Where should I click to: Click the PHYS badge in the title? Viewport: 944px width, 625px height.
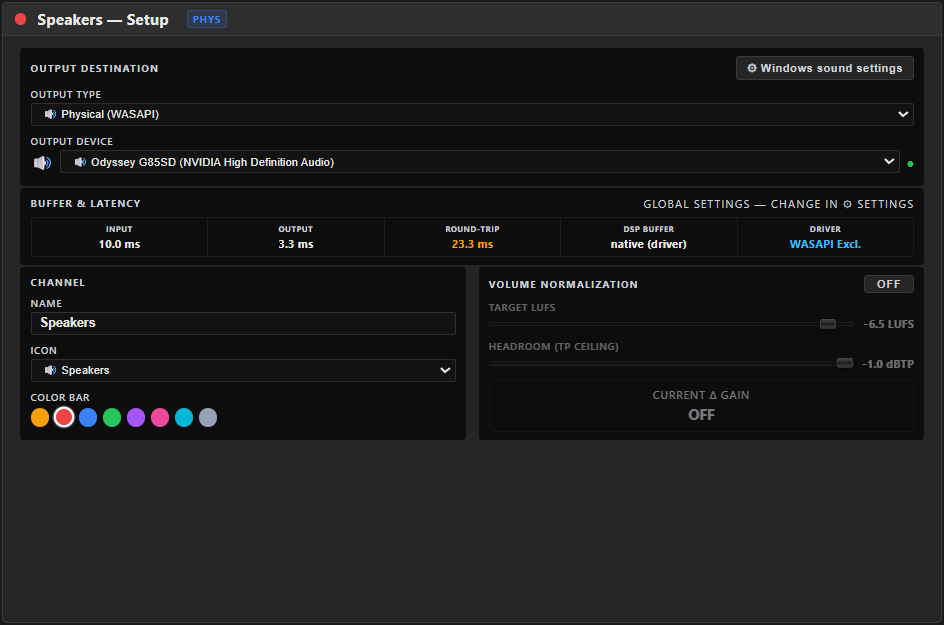tap(206, 19)
